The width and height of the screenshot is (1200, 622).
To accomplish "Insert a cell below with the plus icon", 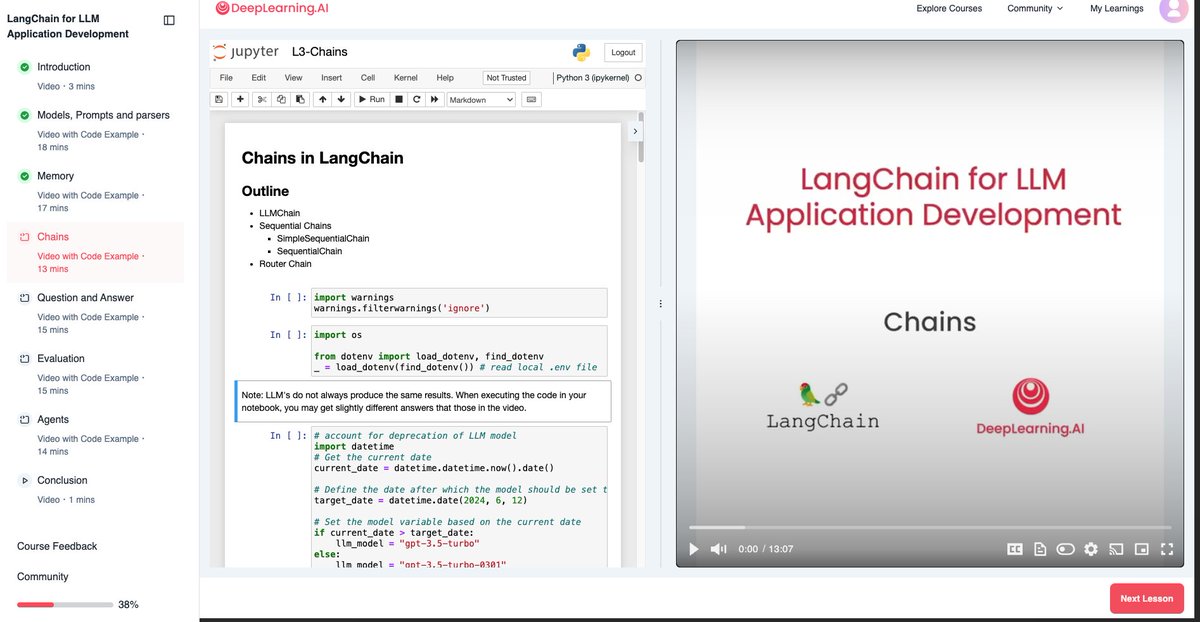I will click(x=240, y=99).
